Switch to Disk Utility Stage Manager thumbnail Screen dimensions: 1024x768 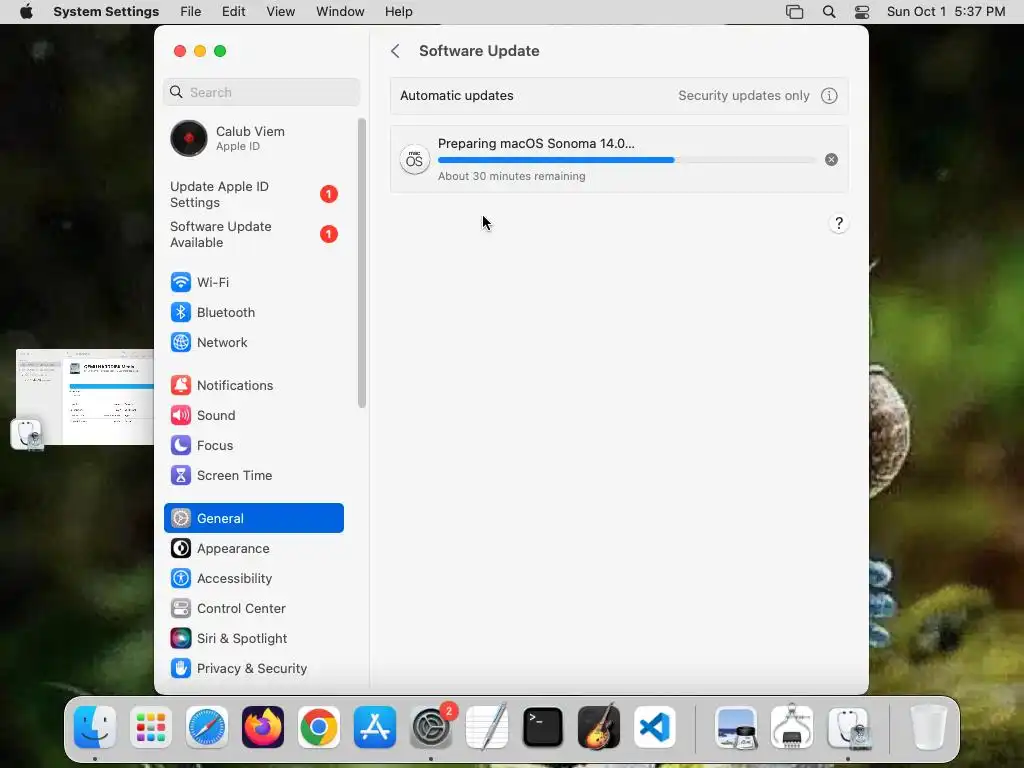[85, 397]
